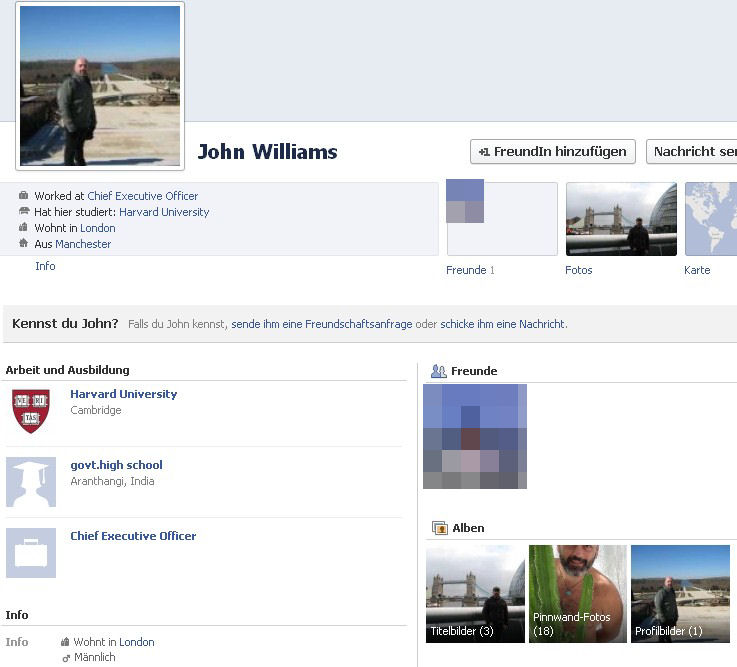737x667 pixels.
Task: Click the Männlich text
Action: coord(94,657)
